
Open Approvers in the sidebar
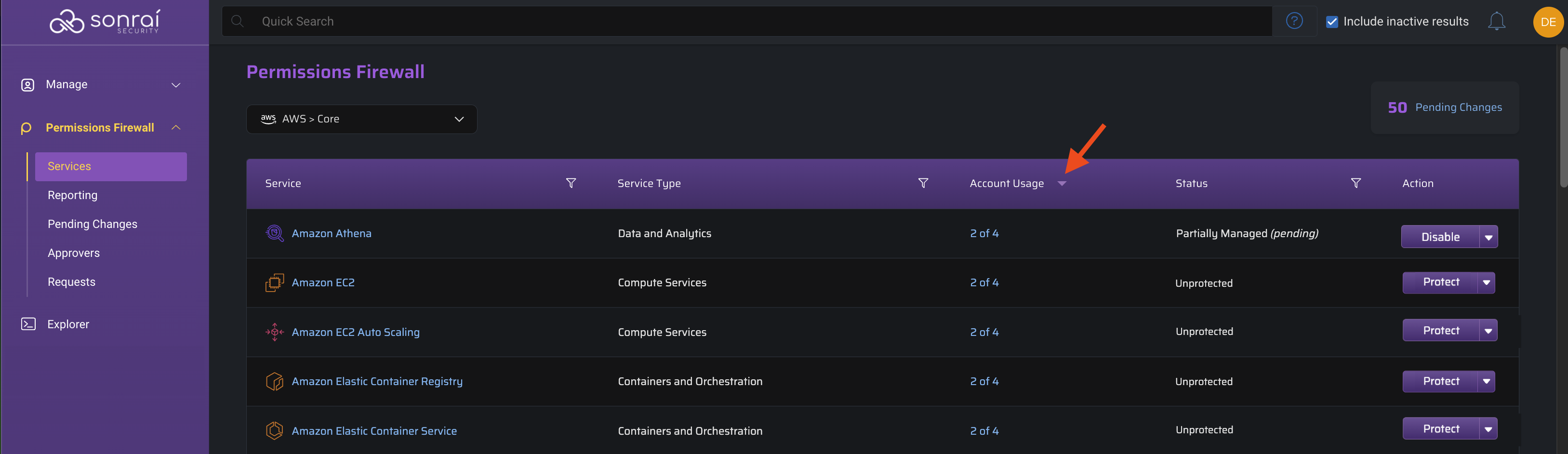coord(74,253)
